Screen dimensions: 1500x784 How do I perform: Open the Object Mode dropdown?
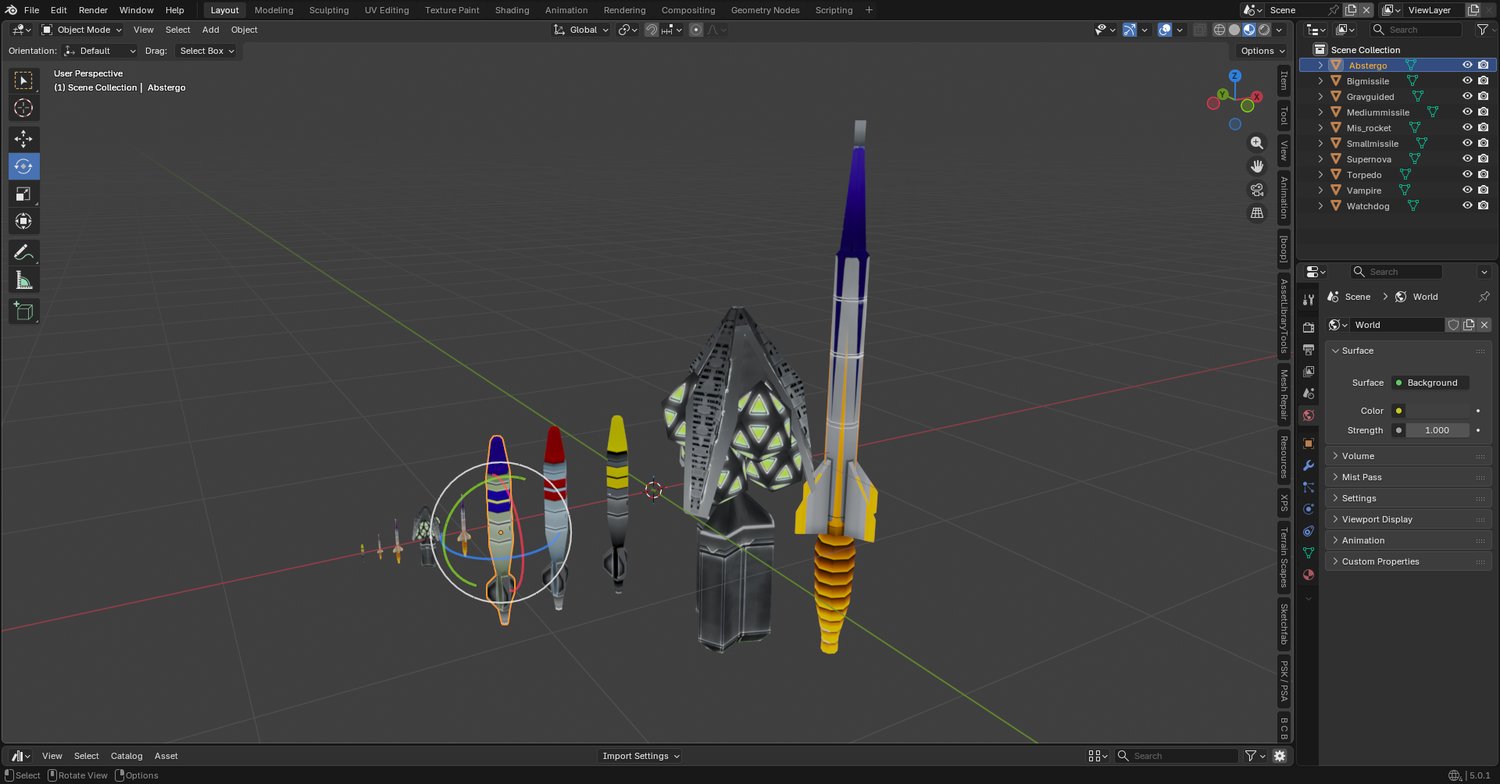click(x=84, y=30)
